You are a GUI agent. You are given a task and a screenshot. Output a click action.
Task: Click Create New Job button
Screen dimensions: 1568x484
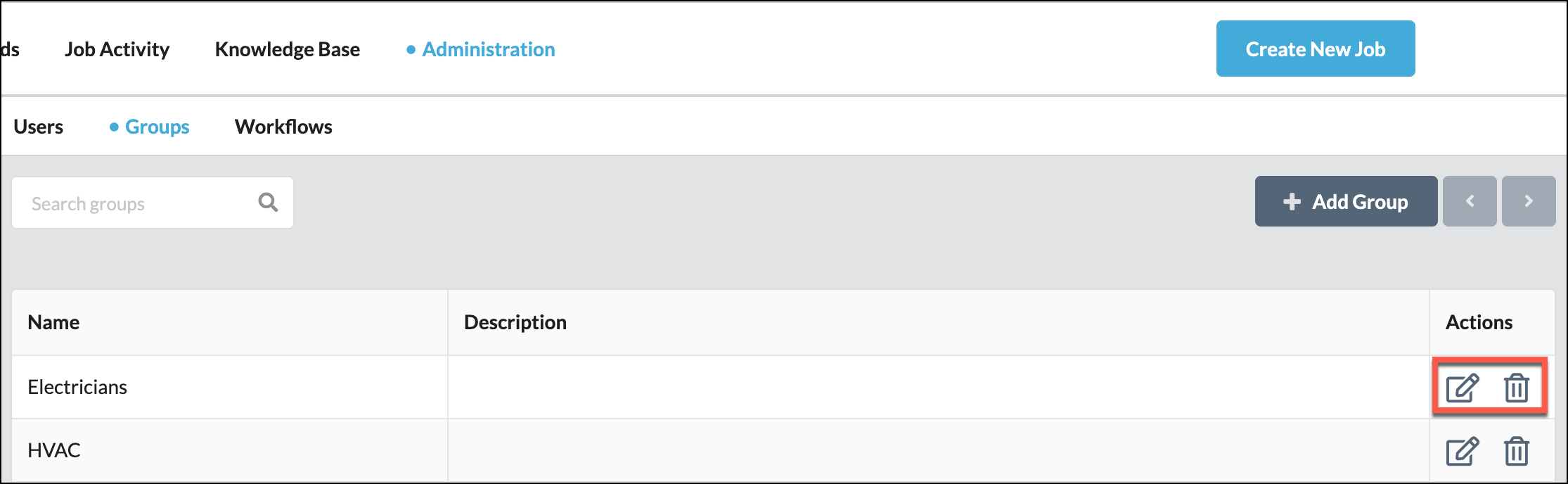pyautogui.click(x=1315, y=49)
